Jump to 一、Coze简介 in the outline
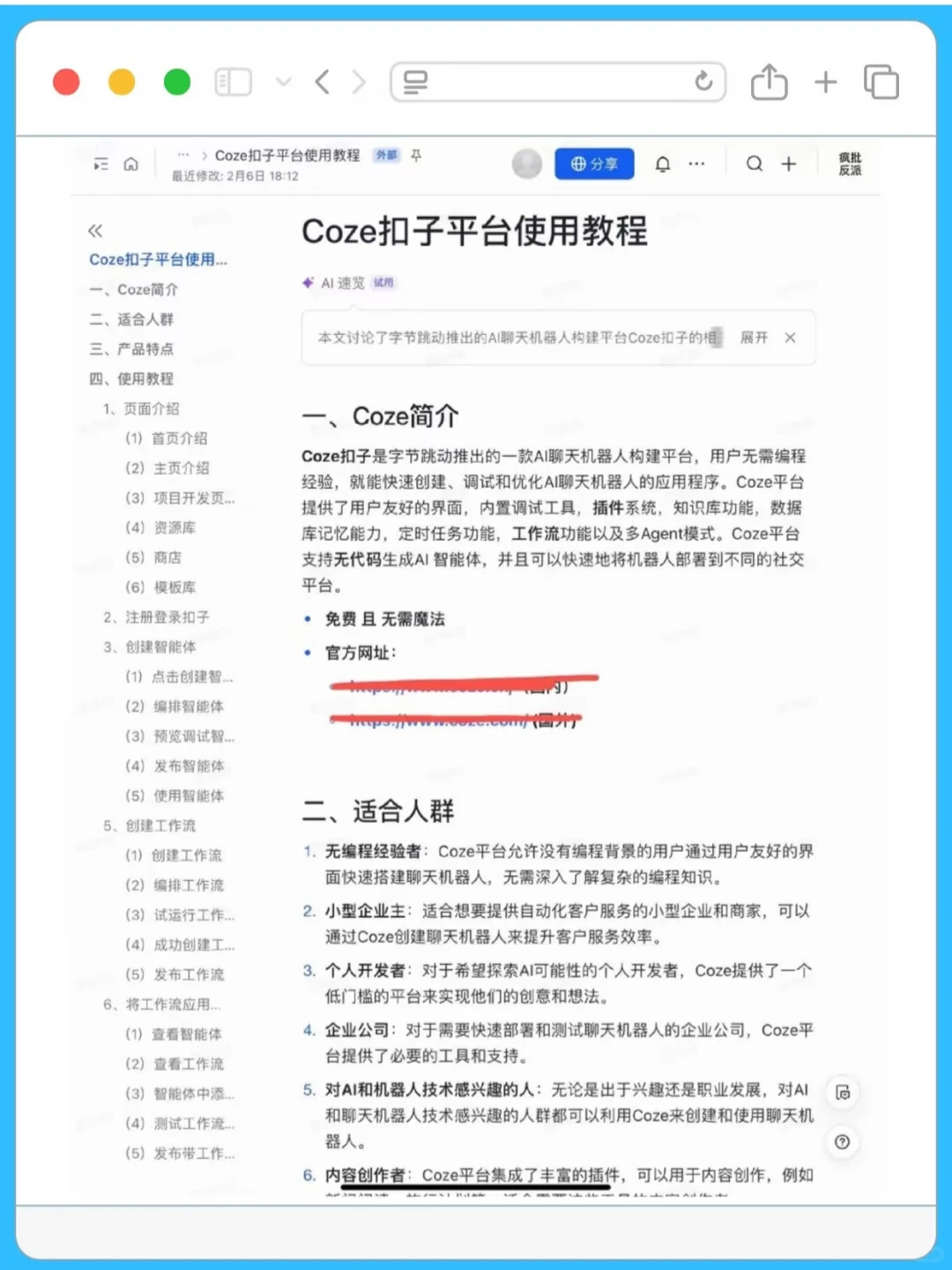 tap(133, 289)
